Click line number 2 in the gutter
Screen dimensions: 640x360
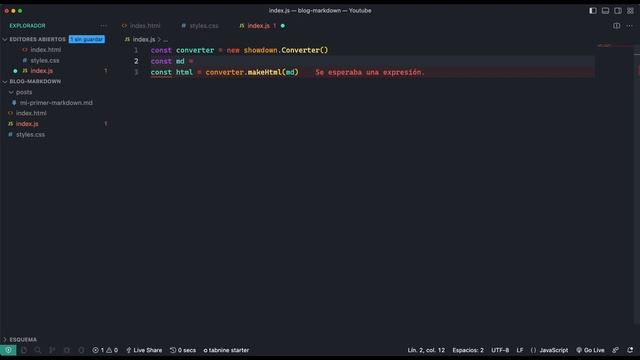pos(136,61)
